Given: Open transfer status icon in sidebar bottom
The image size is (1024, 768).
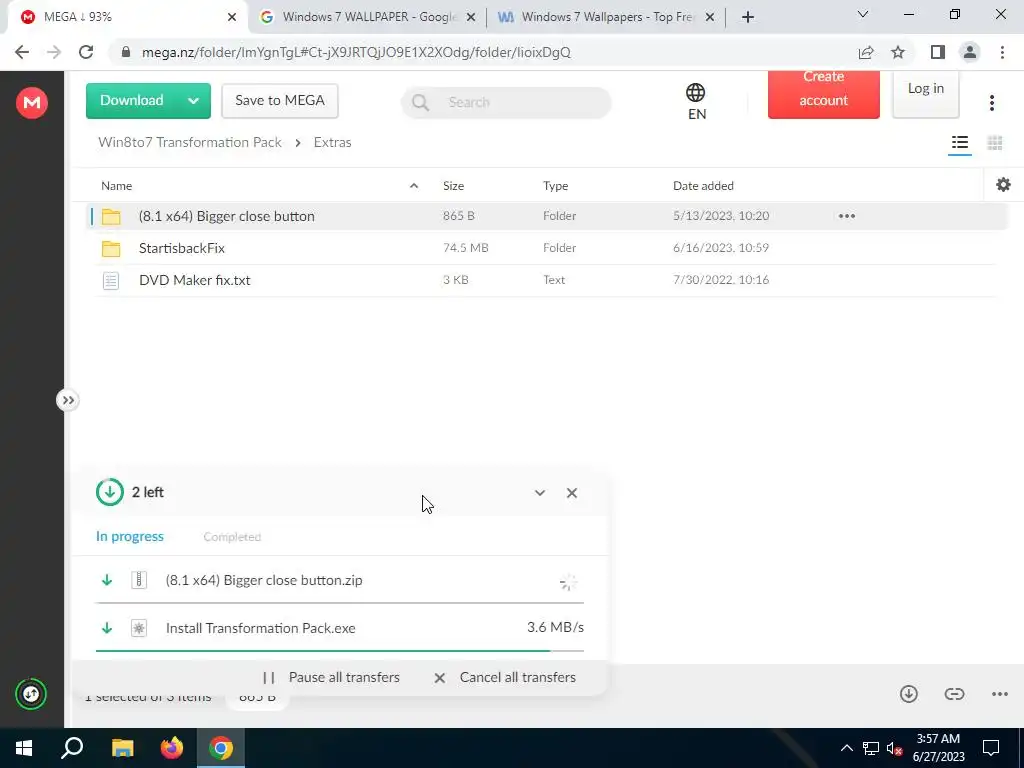Looking at the screenshot, I should 31,694.
